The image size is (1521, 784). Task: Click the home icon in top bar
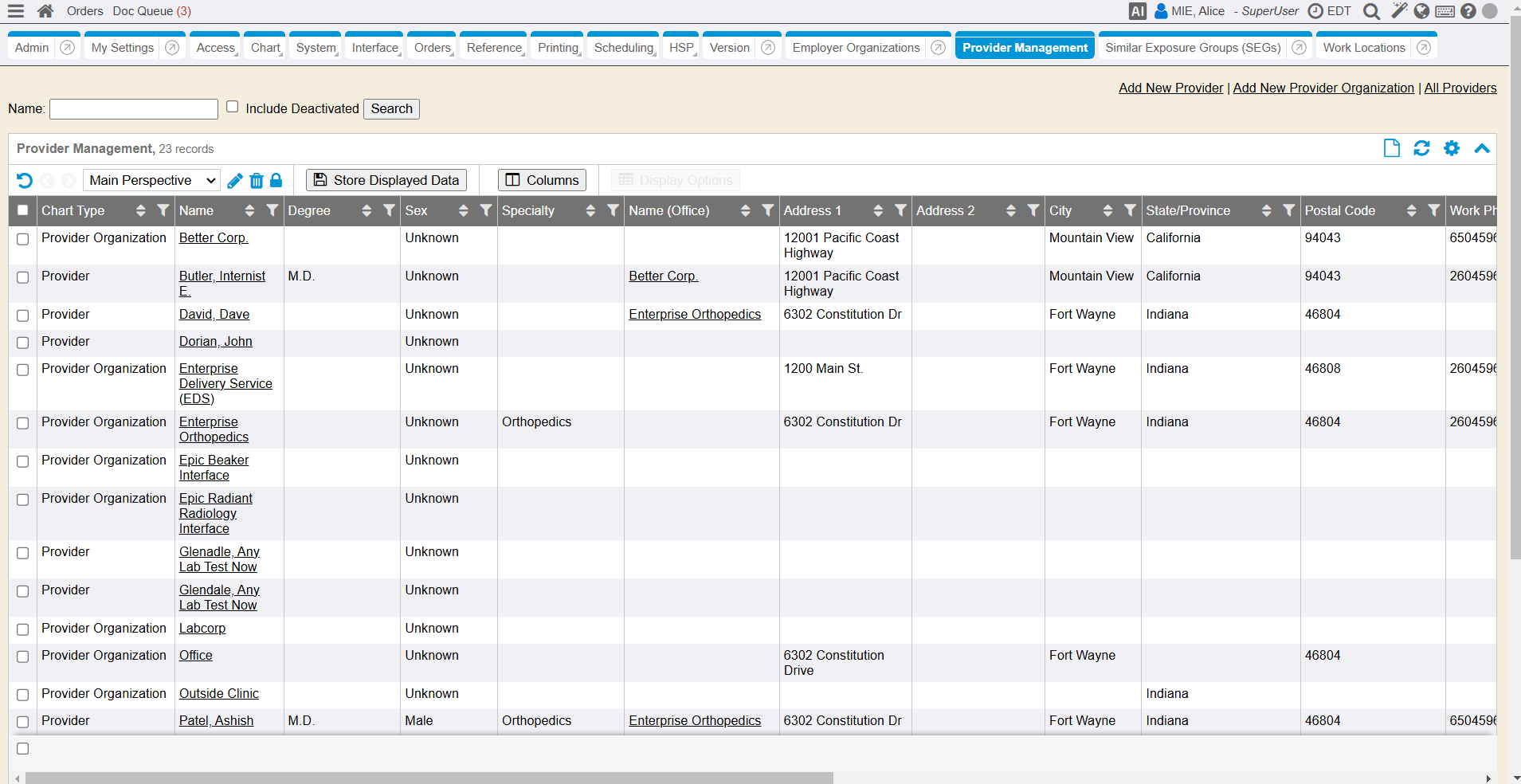pyautogui.click(x=45, y=11)
